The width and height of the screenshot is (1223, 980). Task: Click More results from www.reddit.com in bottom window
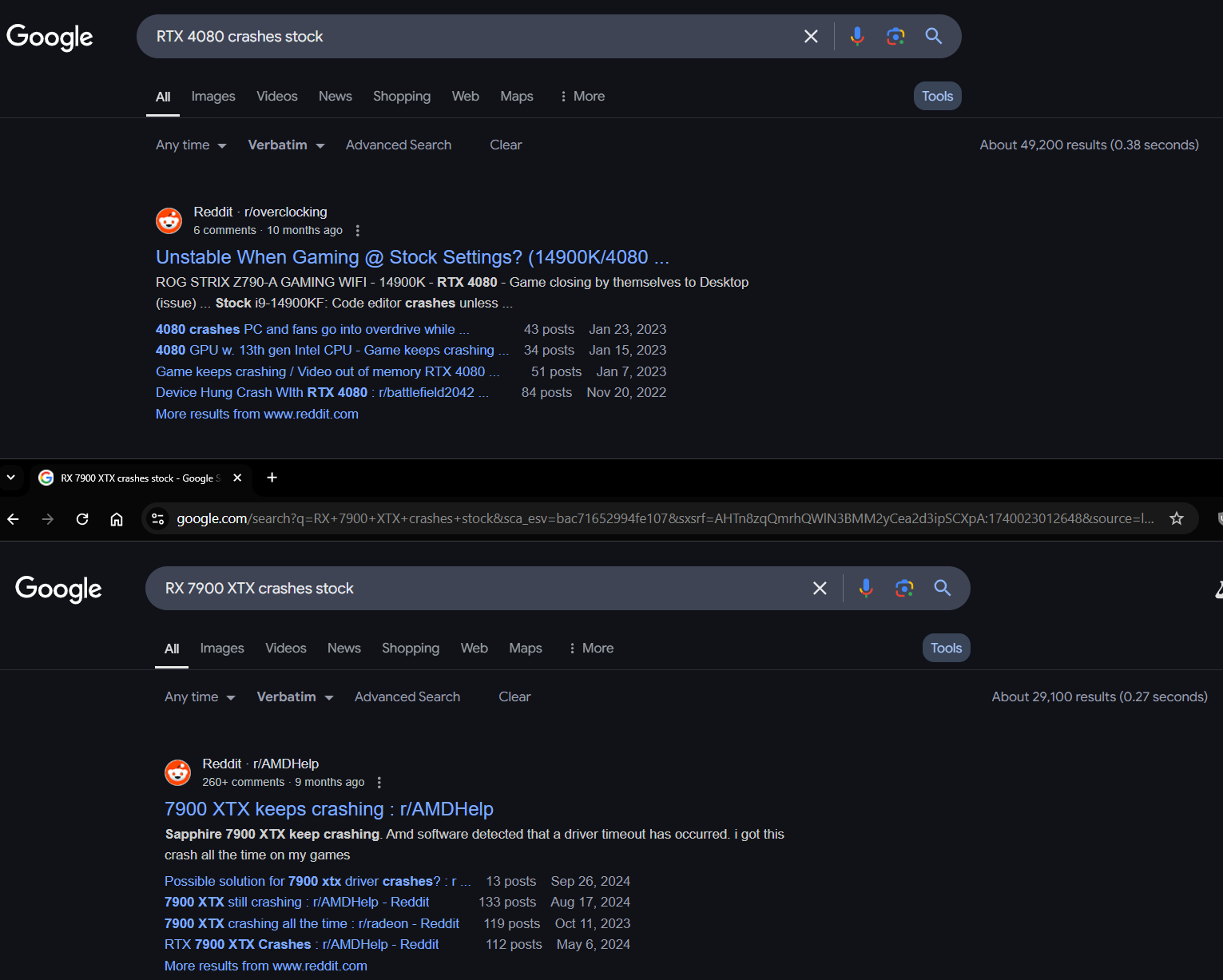[266, 966]
